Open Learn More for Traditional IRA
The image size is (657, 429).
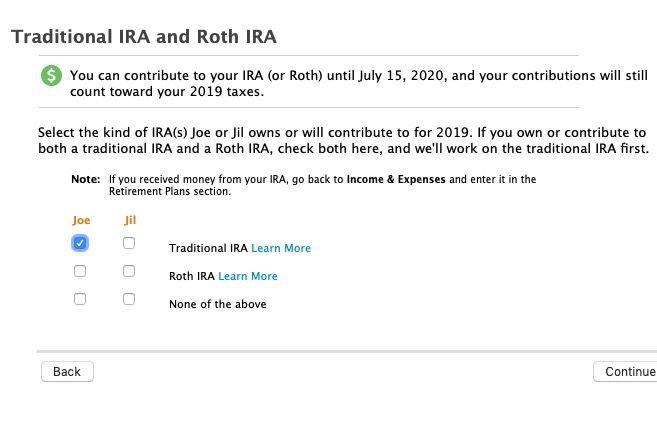tap(281, 248)
